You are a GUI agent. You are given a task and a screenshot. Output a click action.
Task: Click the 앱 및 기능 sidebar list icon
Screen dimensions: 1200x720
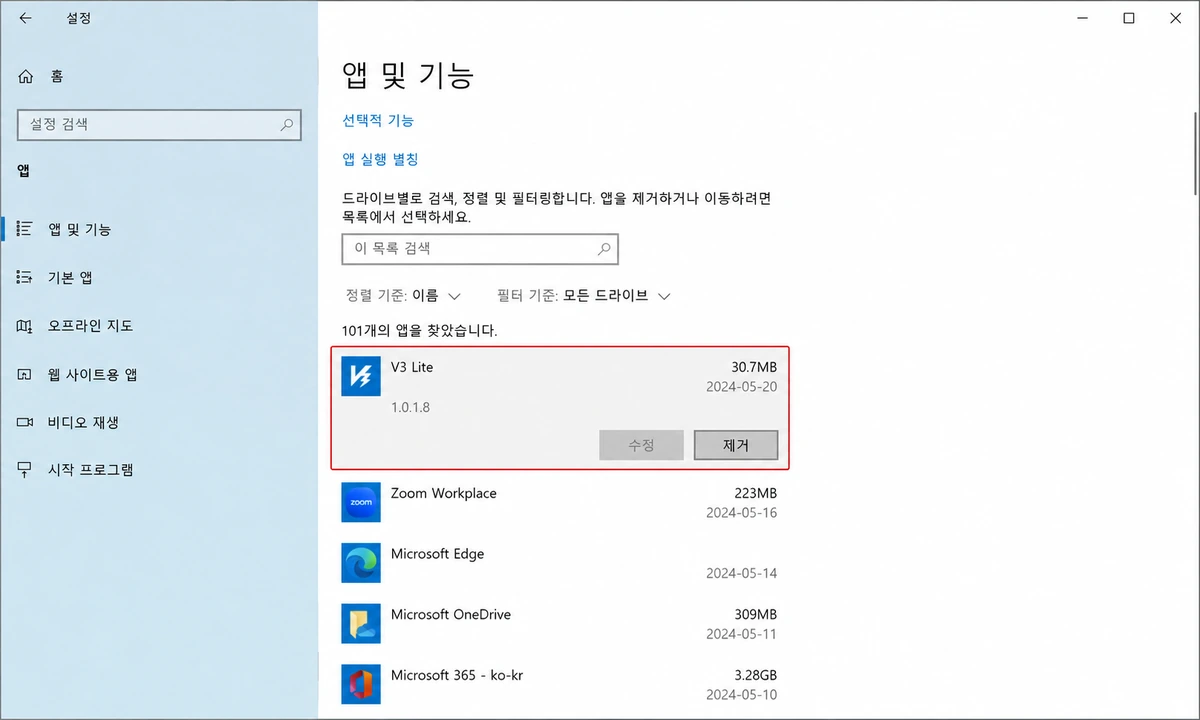point(25,229)
